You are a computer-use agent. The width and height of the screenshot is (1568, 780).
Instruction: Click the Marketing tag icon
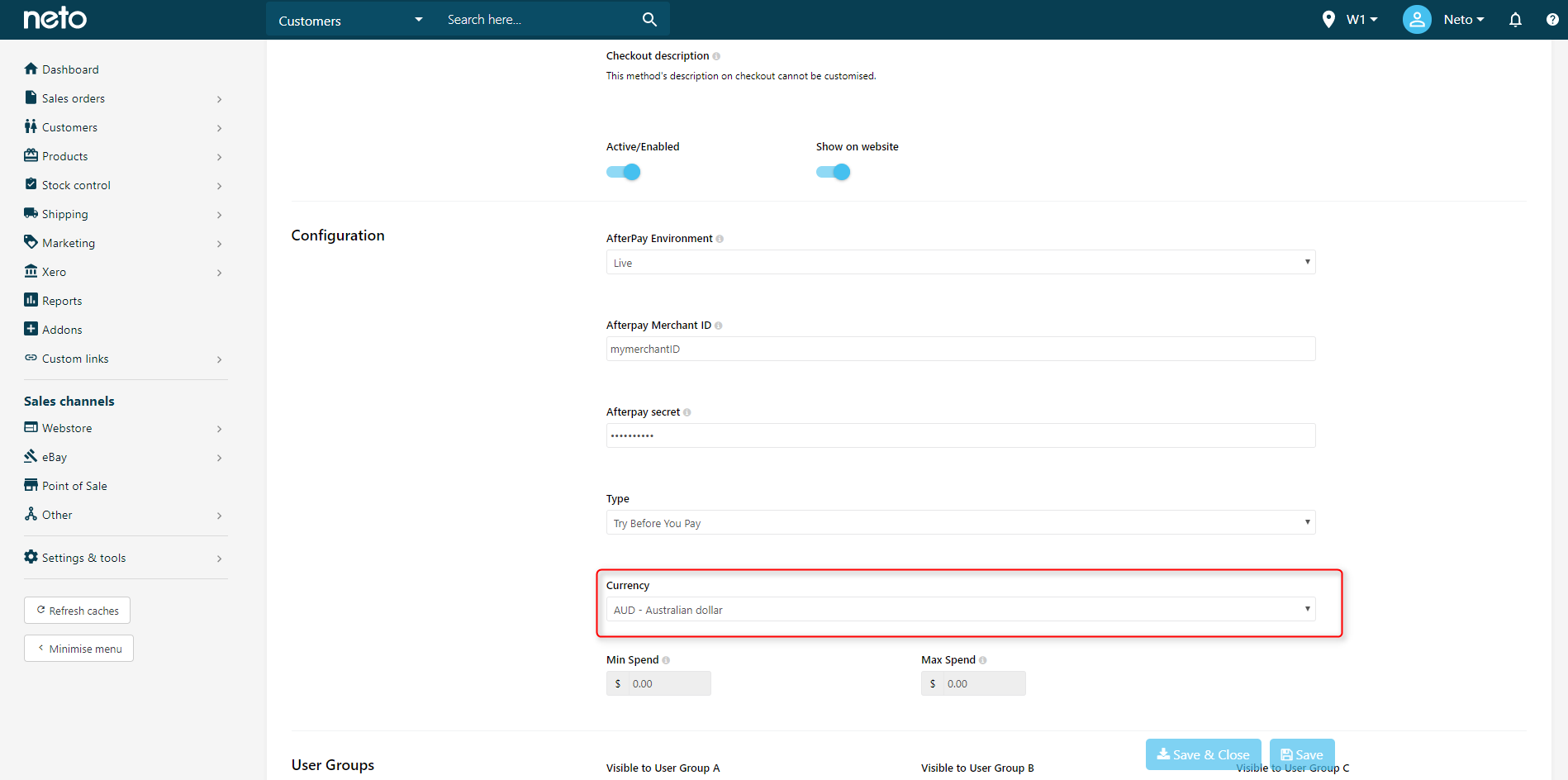pos(31,242)
